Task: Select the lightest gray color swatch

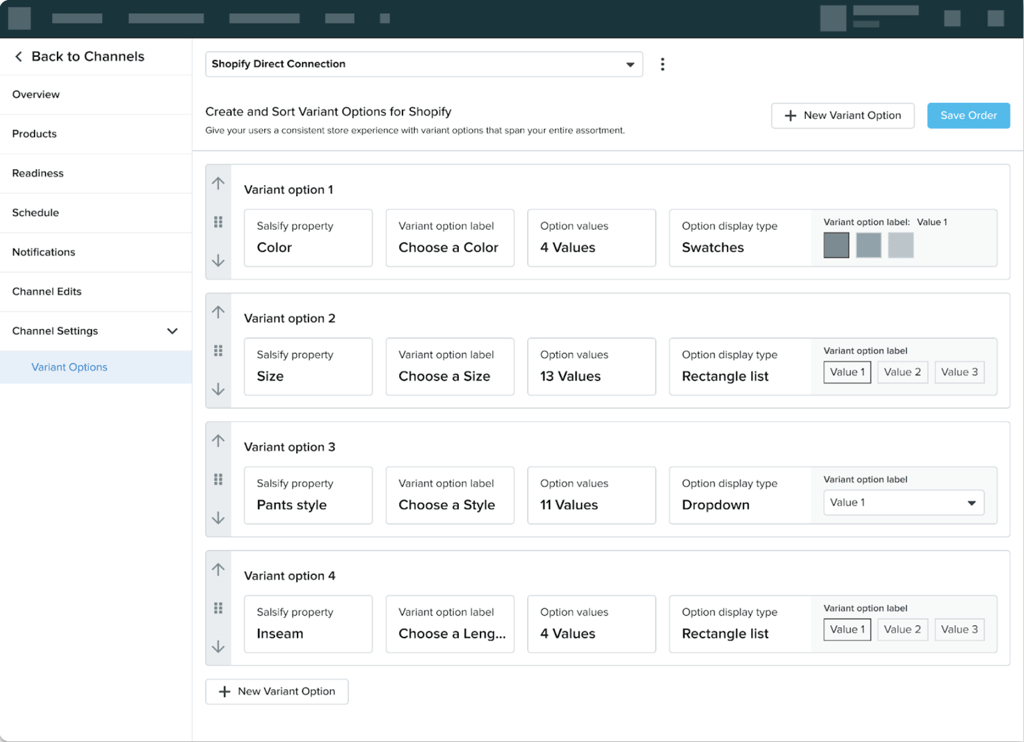Action: [901, 246]
